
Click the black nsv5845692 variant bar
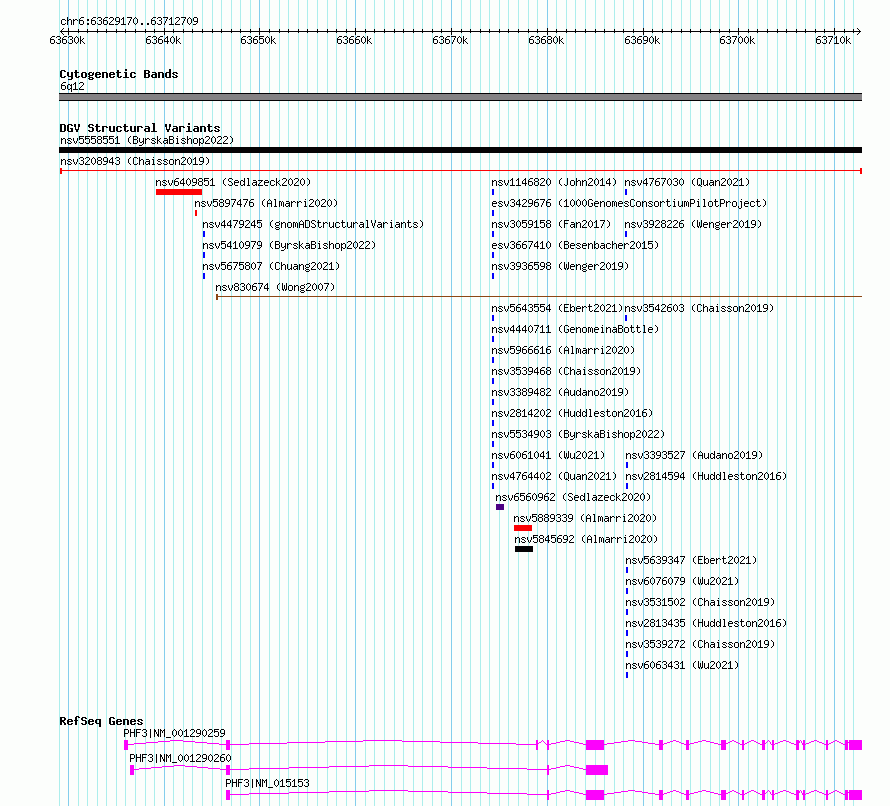pyautogui.click(x=524, y=549)
